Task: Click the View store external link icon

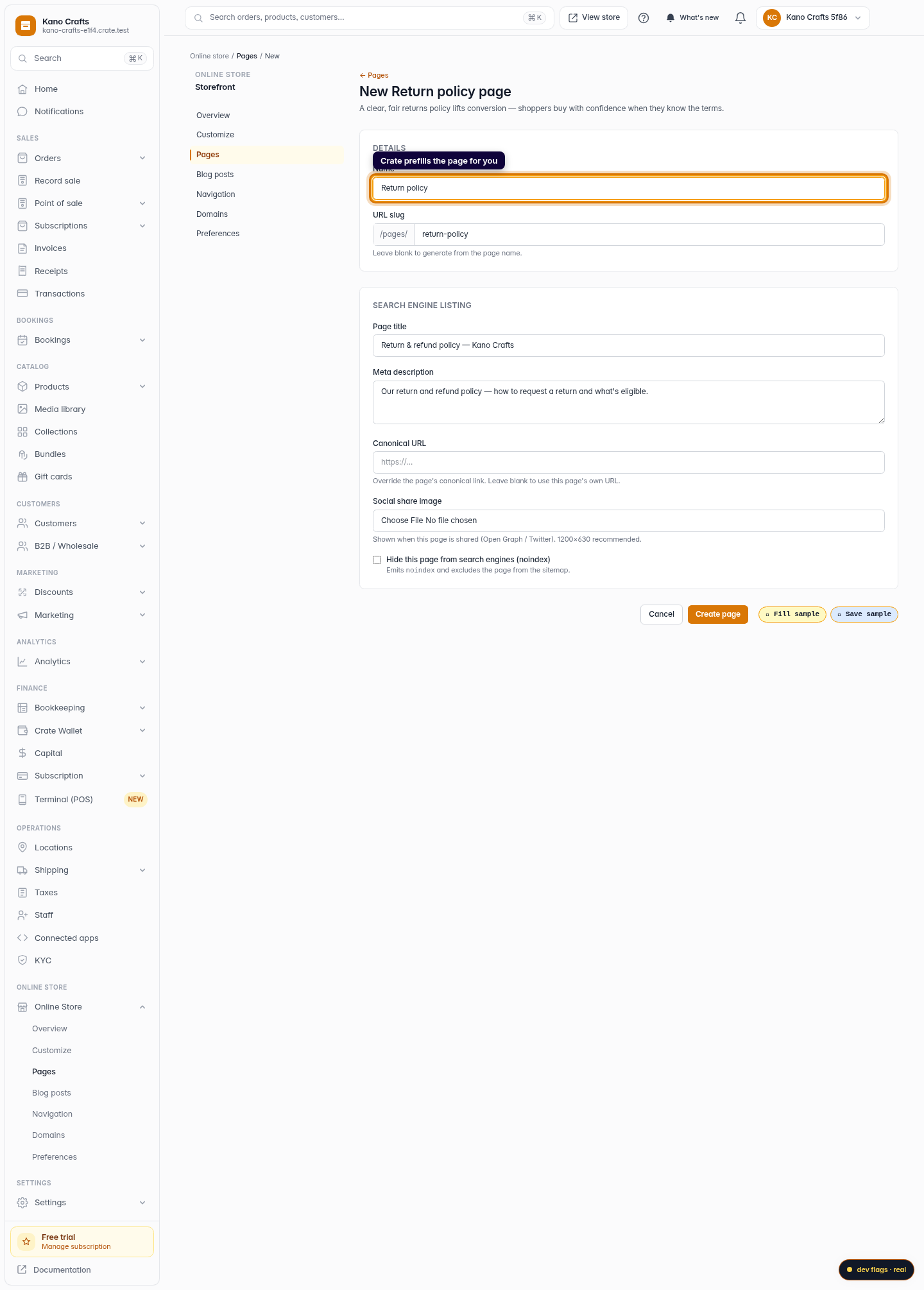Action: coord(573,18)
